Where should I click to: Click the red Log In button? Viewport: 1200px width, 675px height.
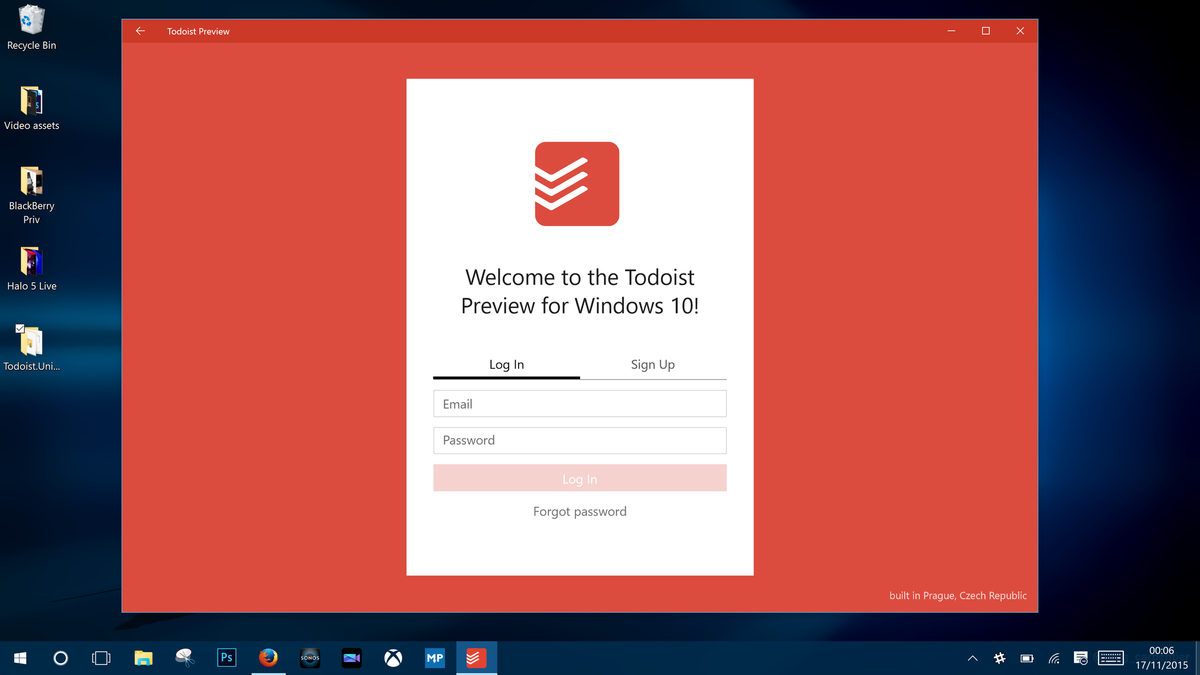pos(580,478)
